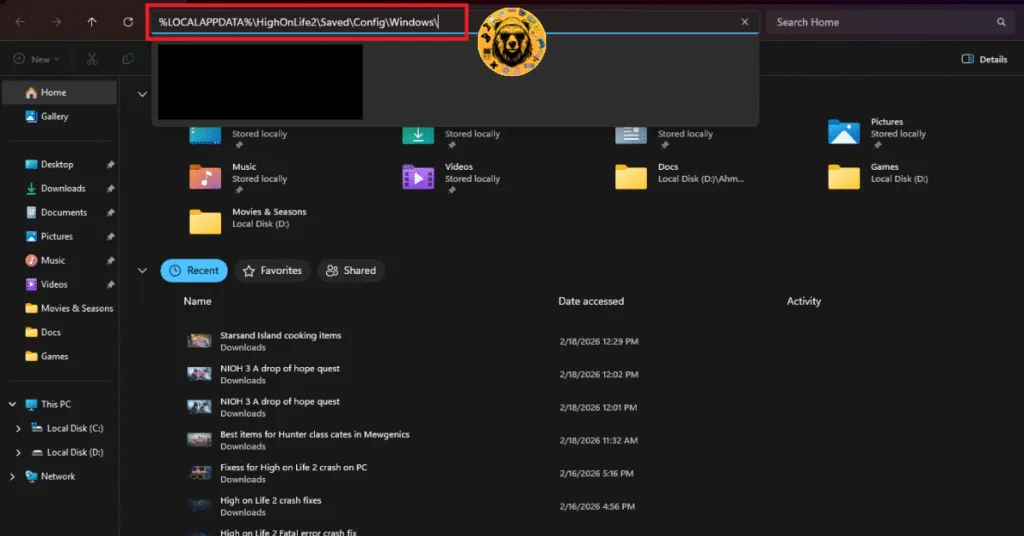Click the Cut scissors icon
The image size is (1024, 536).
click(92, 59)
